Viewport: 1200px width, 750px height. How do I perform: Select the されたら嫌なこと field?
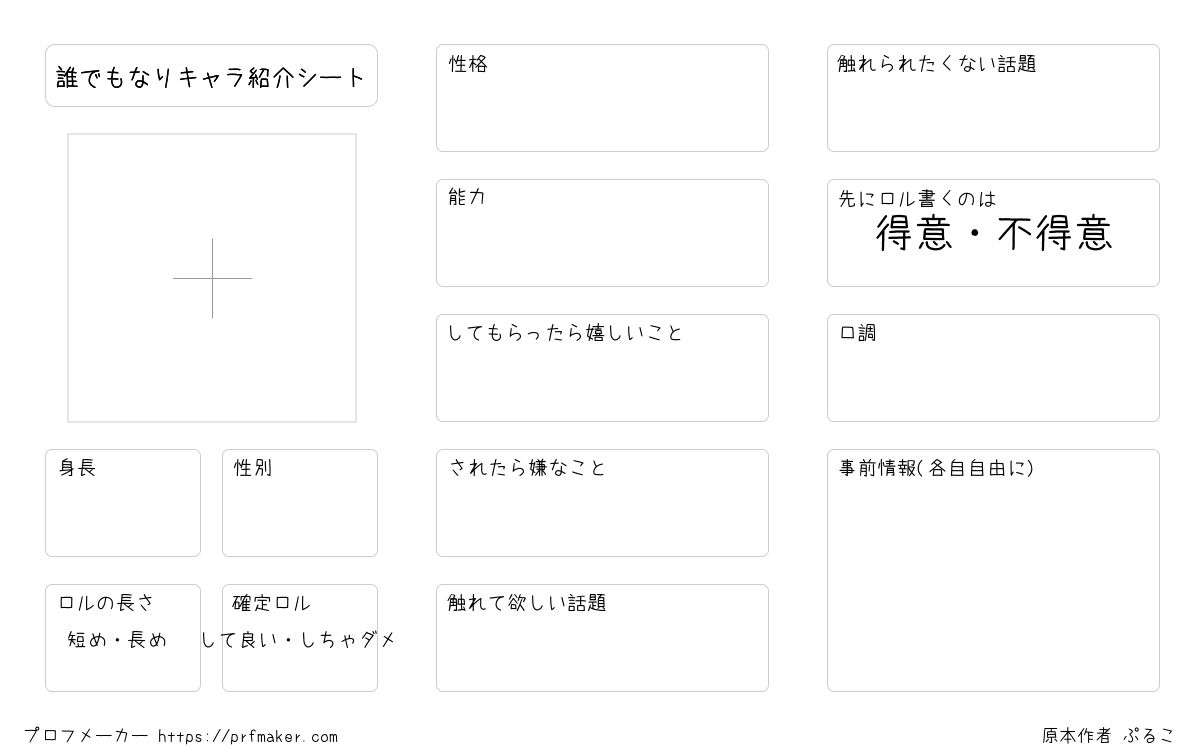(602, 503)
